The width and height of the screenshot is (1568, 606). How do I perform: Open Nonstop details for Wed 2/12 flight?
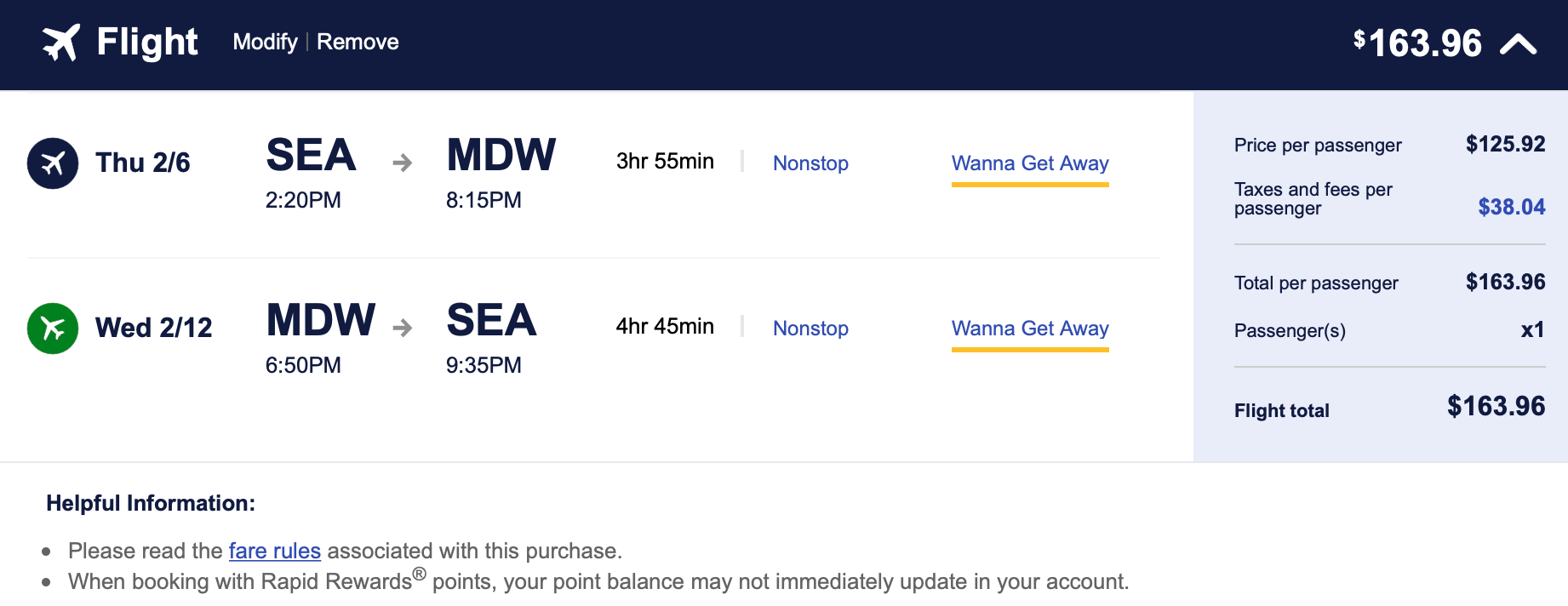(x=810, y=328)
